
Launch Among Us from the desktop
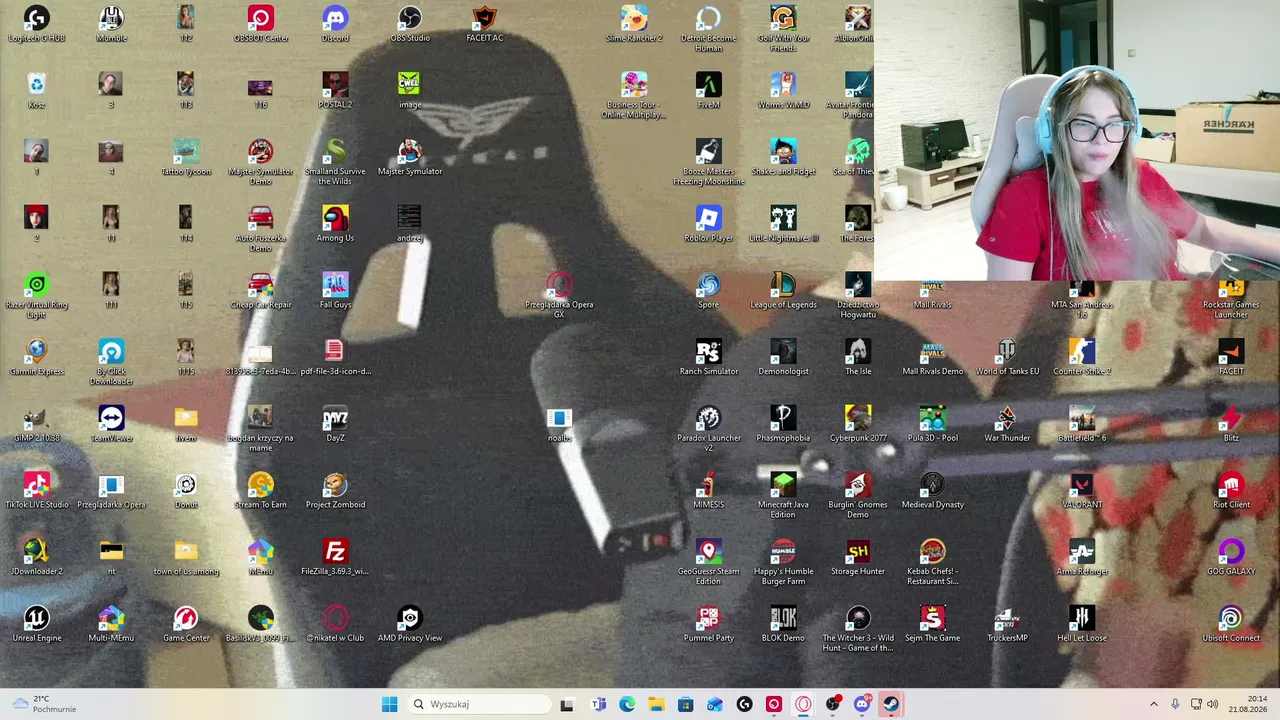(x=335, y=225)
